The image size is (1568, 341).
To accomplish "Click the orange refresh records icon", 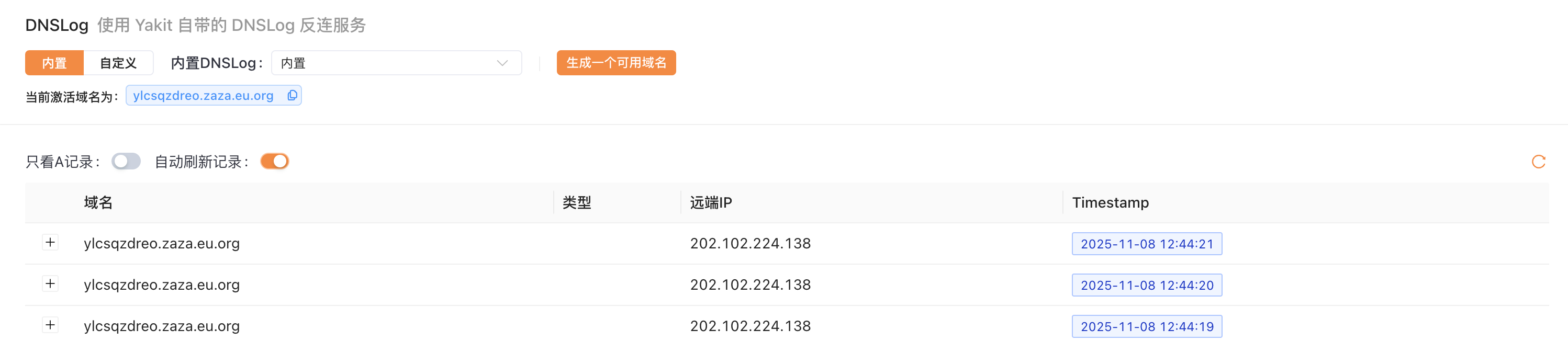I will [1538, 162].
